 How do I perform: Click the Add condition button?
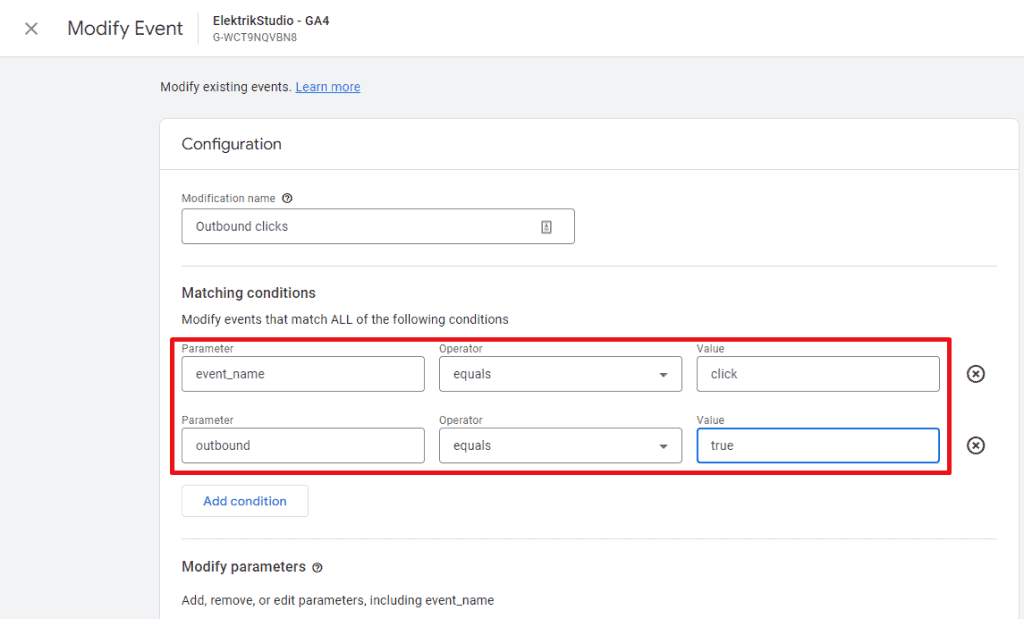click(x=244, y=500)
